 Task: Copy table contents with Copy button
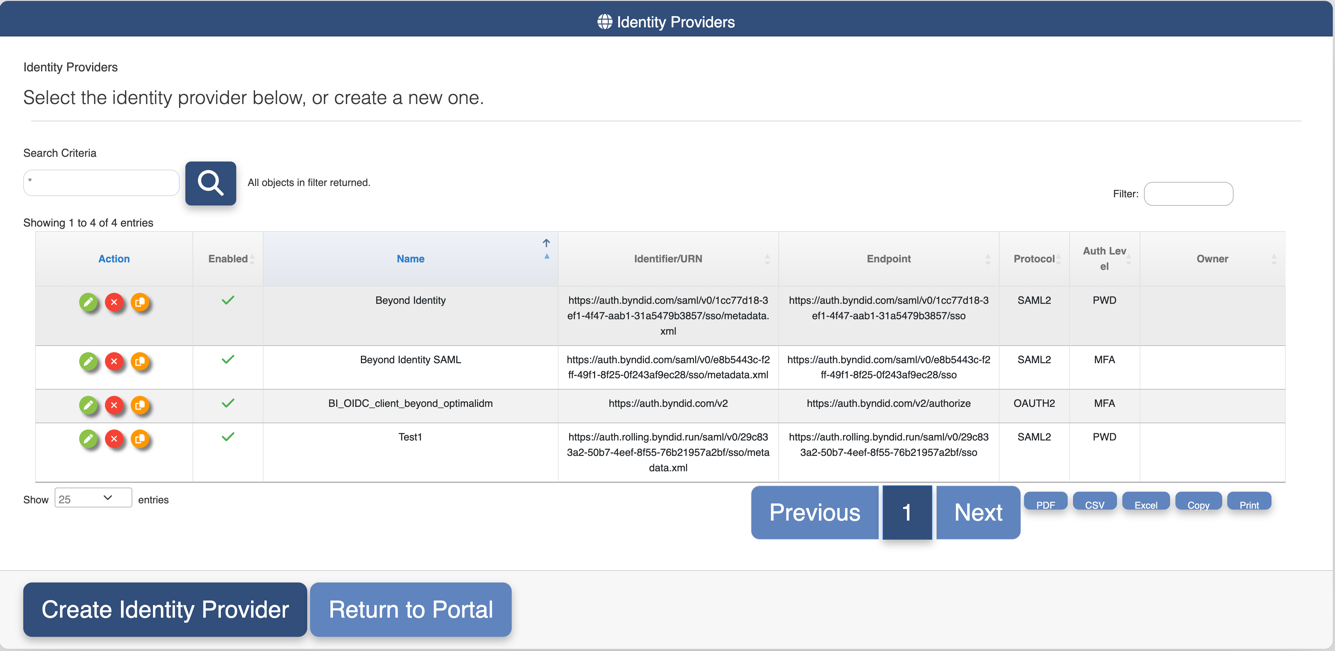click(x=1199, y=503)
